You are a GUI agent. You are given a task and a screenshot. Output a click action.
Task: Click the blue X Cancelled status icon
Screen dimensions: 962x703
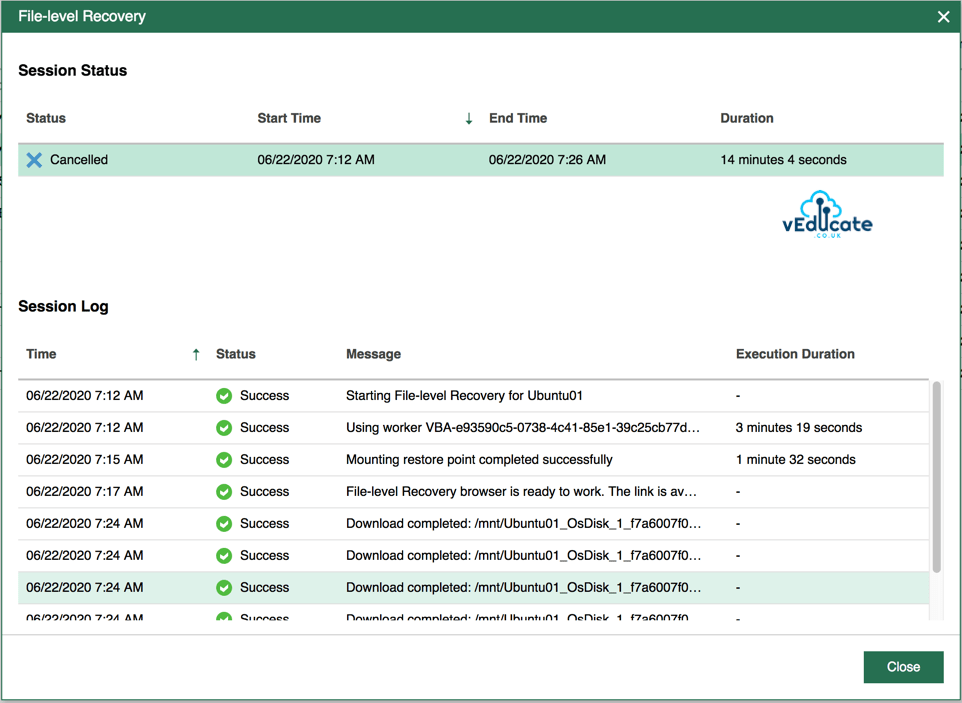32,159
